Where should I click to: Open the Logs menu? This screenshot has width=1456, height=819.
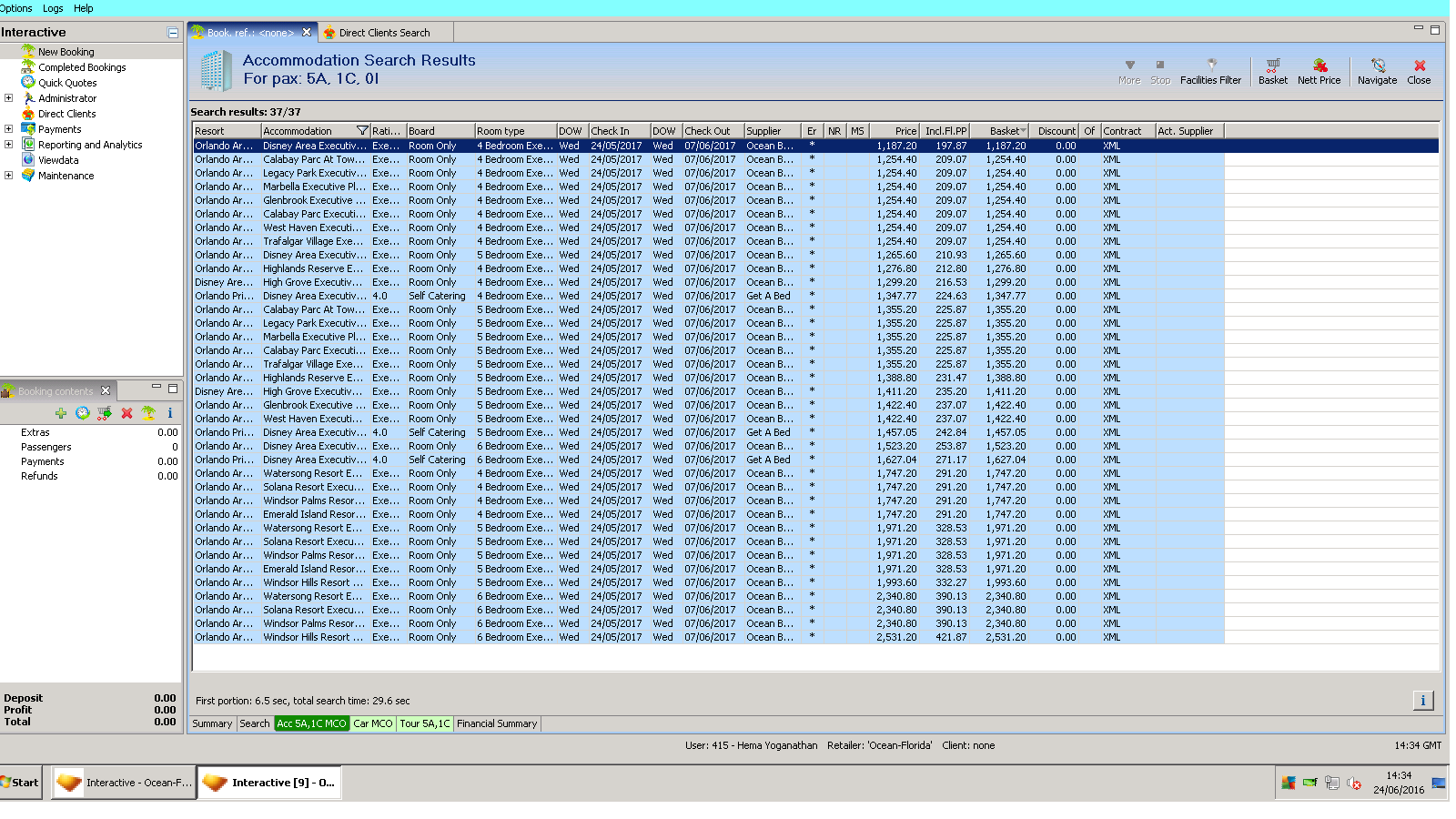tap(53, 8)
